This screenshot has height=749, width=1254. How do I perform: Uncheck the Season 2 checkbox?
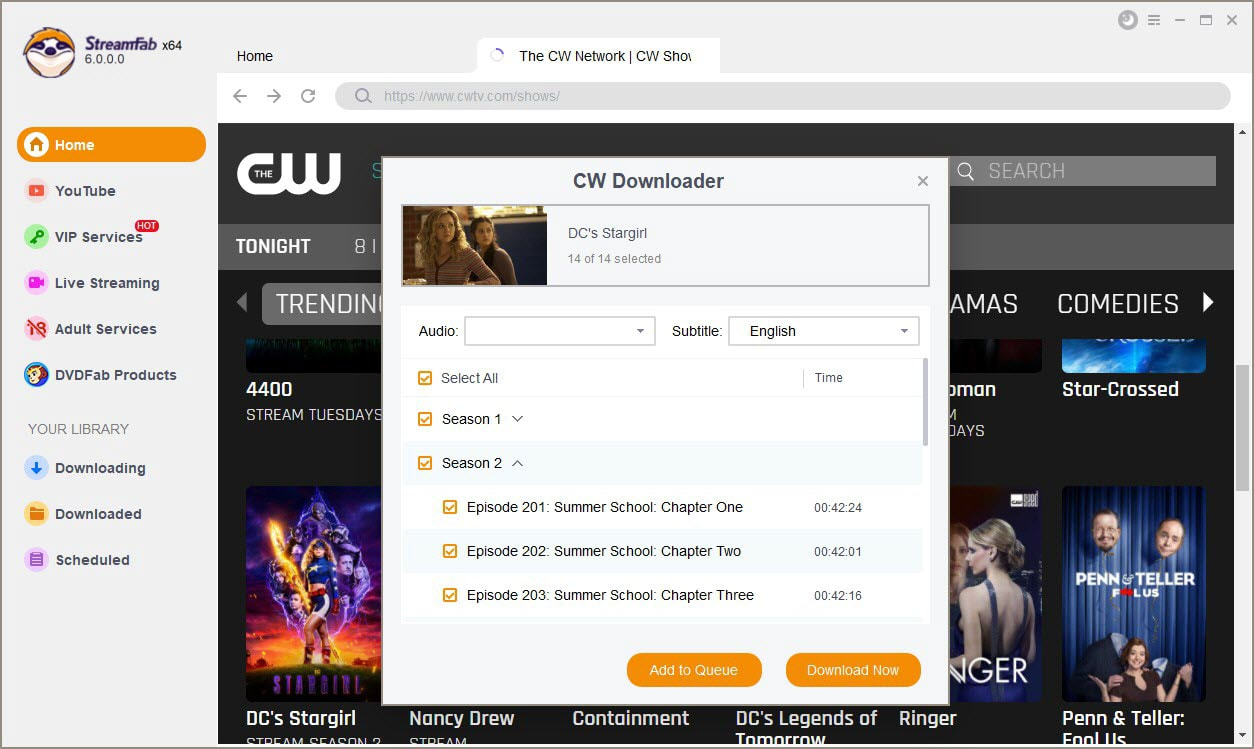pyautogui.click(x=425, y=463)
